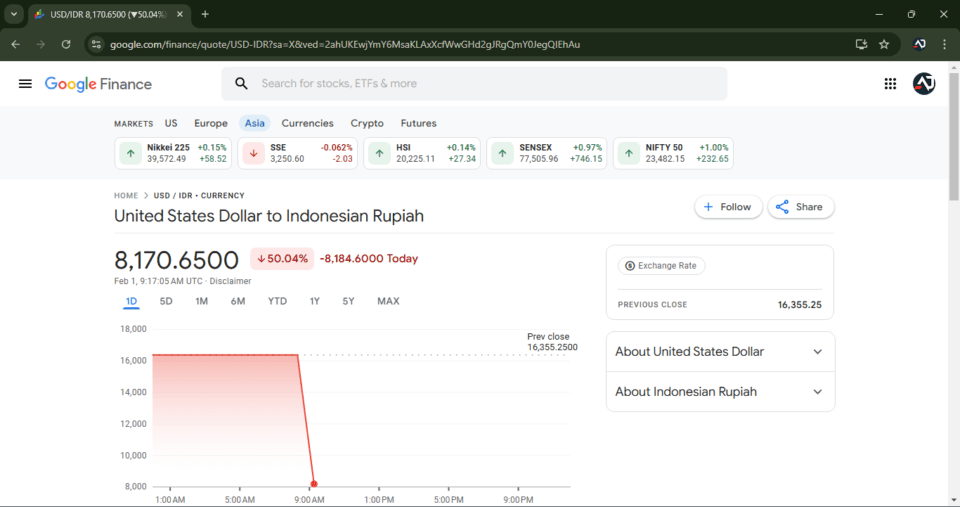Select the 6M chart range
960x507 pixels.
[238, 301]
